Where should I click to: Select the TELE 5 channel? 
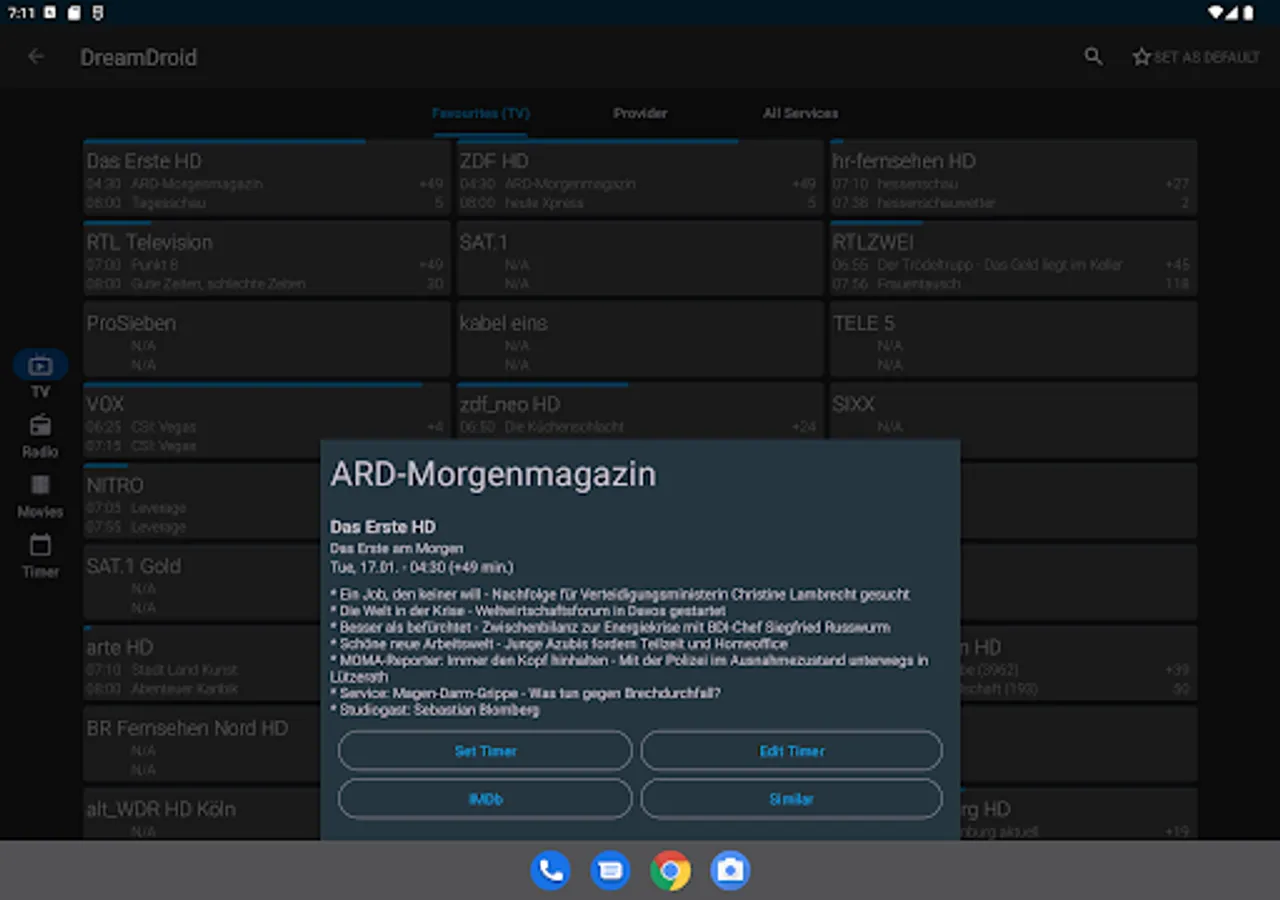[1013, 340]
